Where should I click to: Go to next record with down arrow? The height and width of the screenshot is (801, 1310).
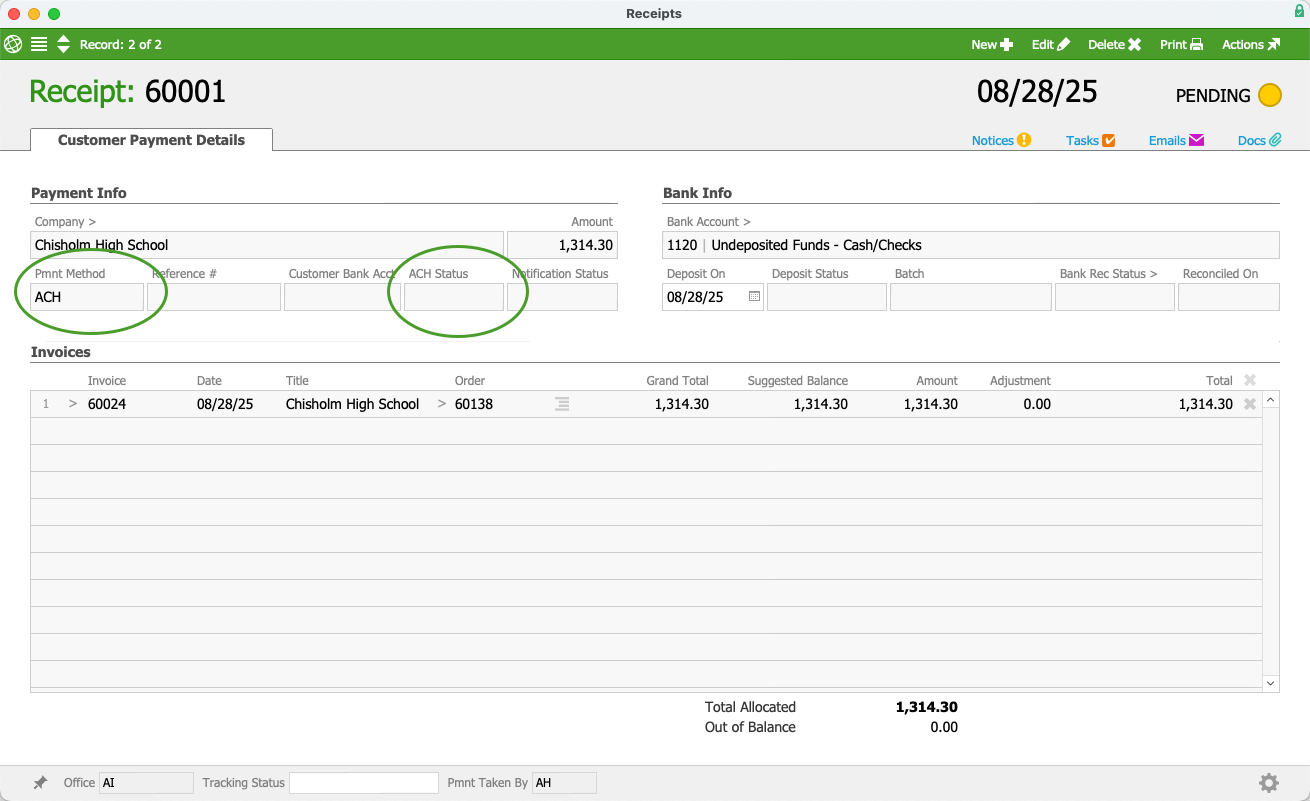tap(63, 49)
